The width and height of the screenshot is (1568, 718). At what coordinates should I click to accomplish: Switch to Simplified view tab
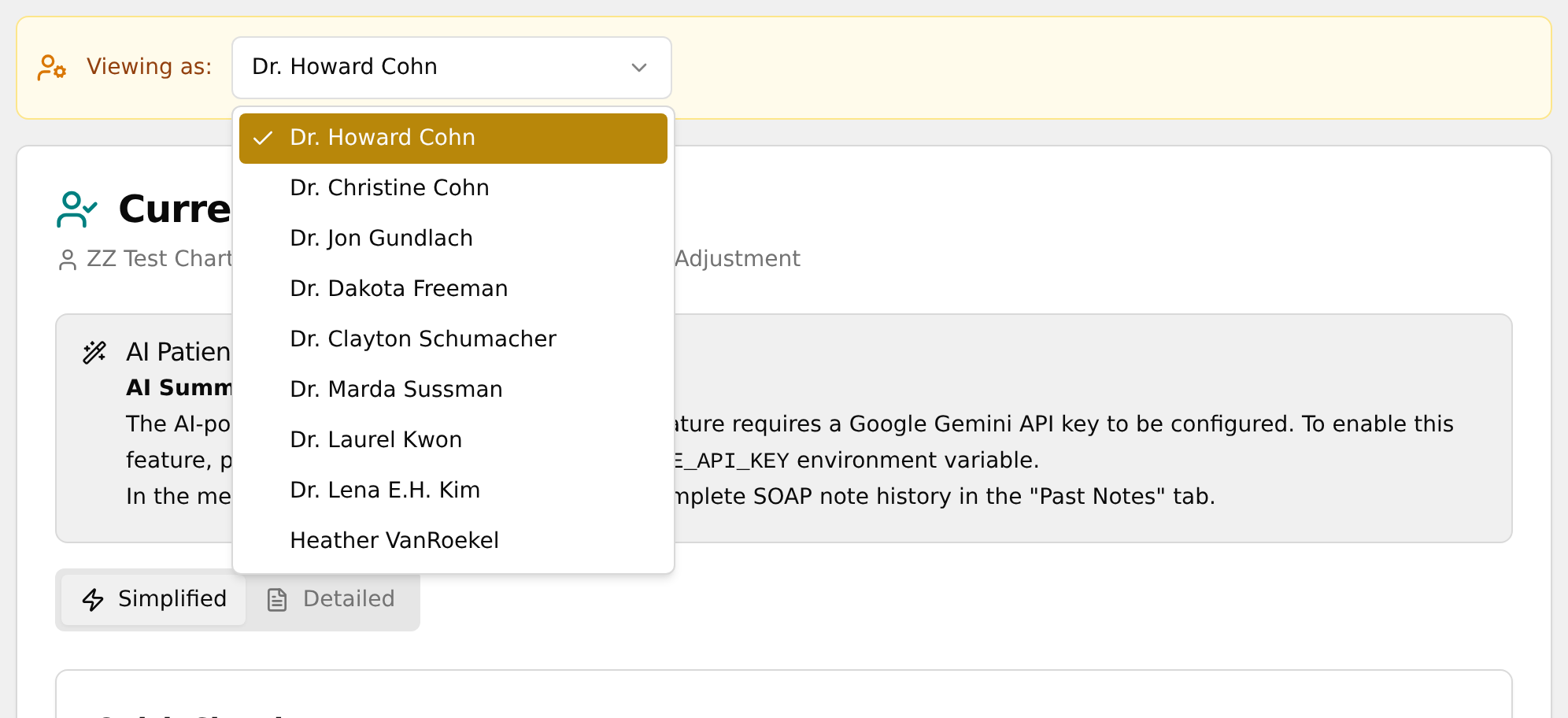[154, 599]
